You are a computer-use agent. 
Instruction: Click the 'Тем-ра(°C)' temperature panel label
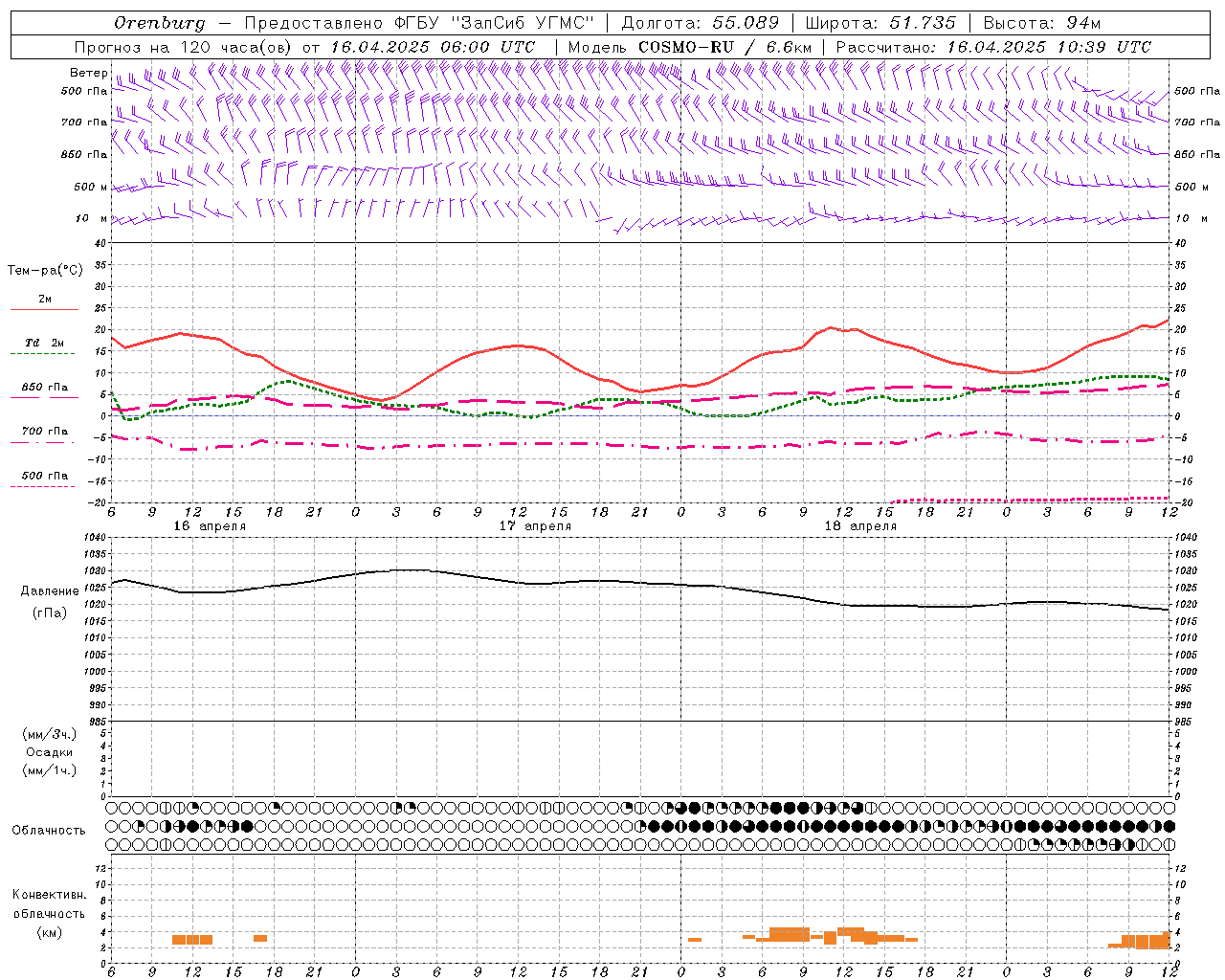pos(45,271)
